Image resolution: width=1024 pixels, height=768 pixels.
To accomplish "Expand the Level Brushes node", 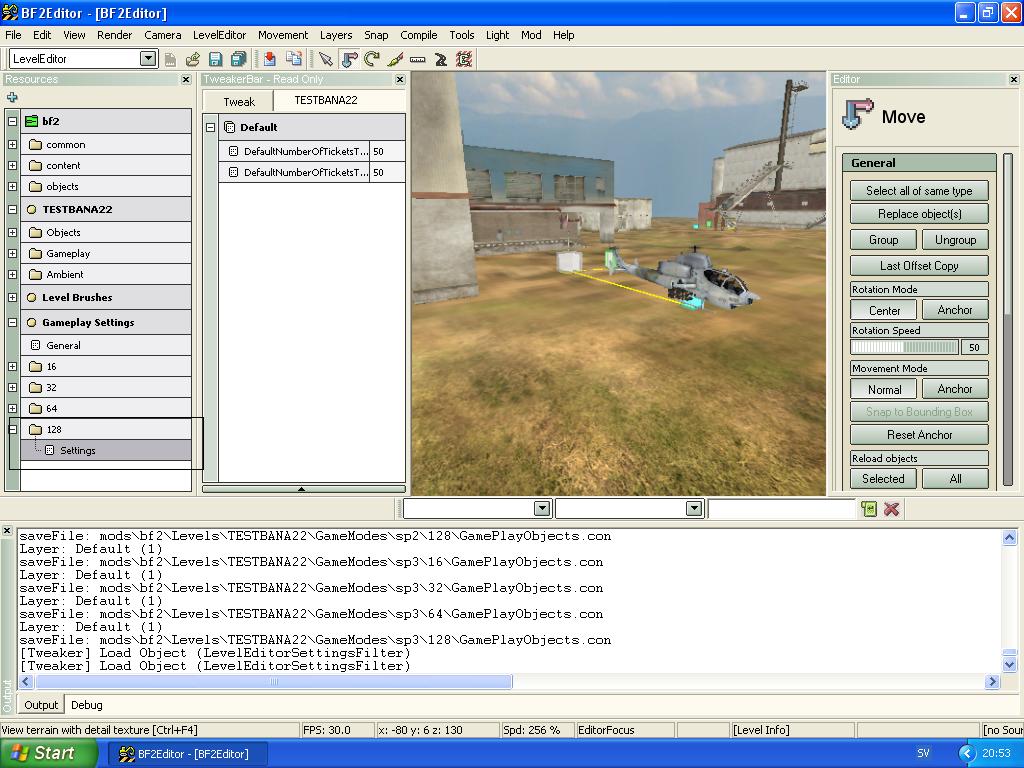I will point(12,297).
